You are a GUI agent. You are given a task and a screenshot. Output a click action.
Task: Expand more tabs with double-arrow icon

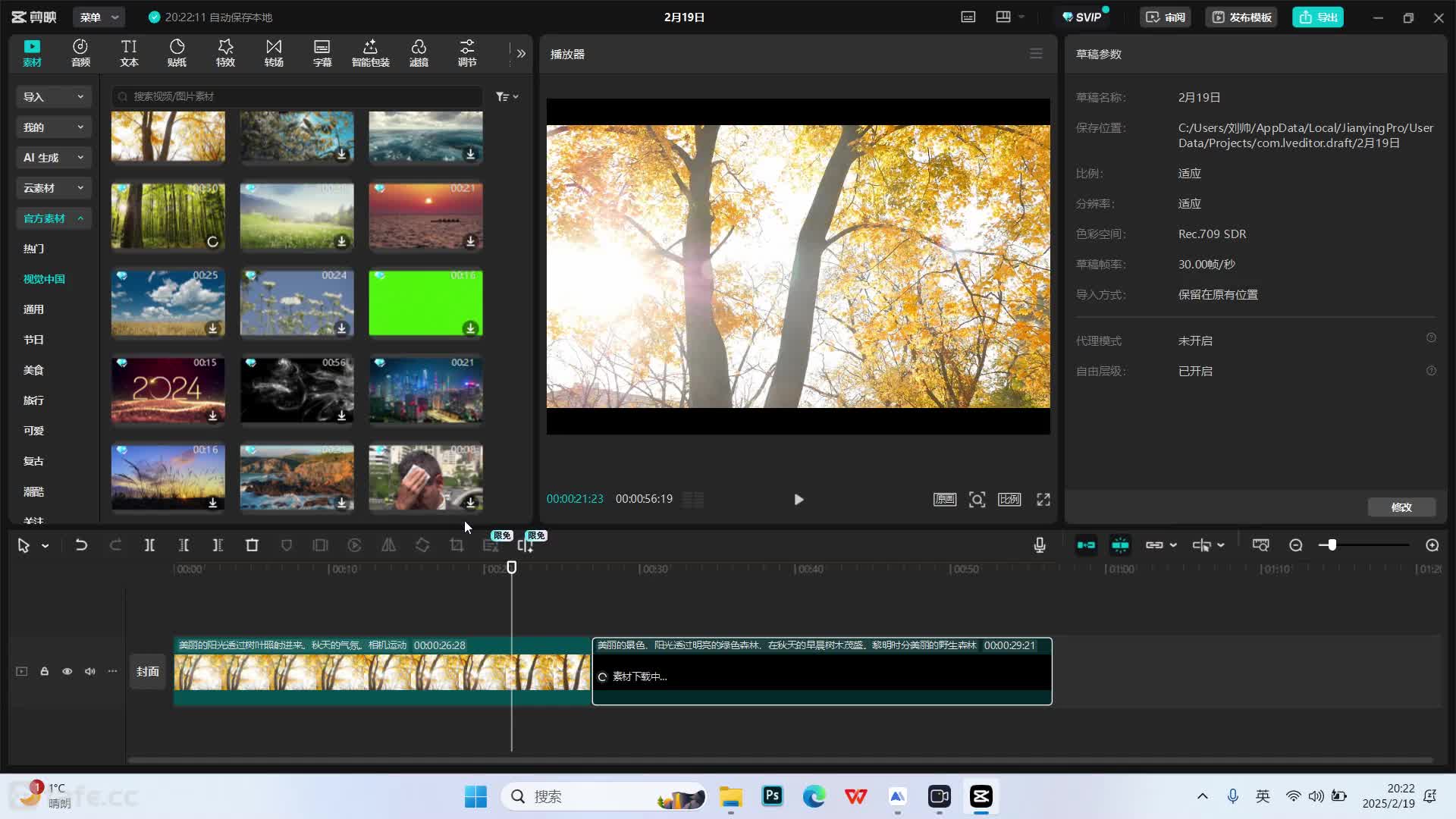[521, 54]
